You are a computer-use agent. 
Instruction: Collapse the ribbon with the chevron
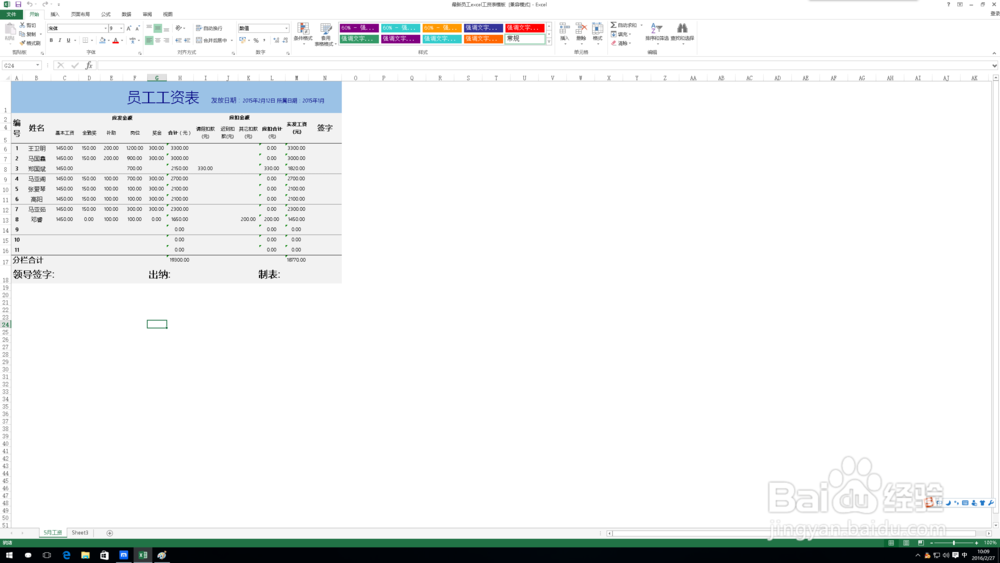coord(994,53)
